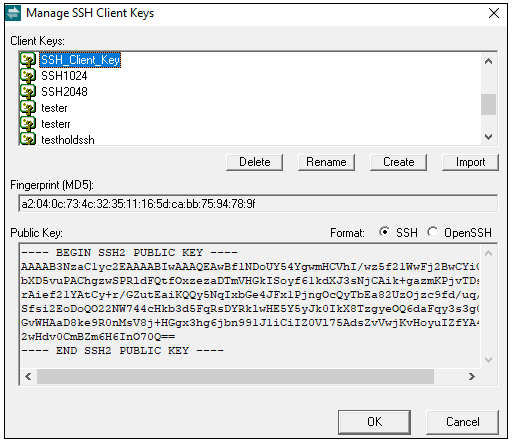Select the testholdssh key entry
Image resolution: width=513 pixels, height=445 pixels.
[x=68, y=140]
